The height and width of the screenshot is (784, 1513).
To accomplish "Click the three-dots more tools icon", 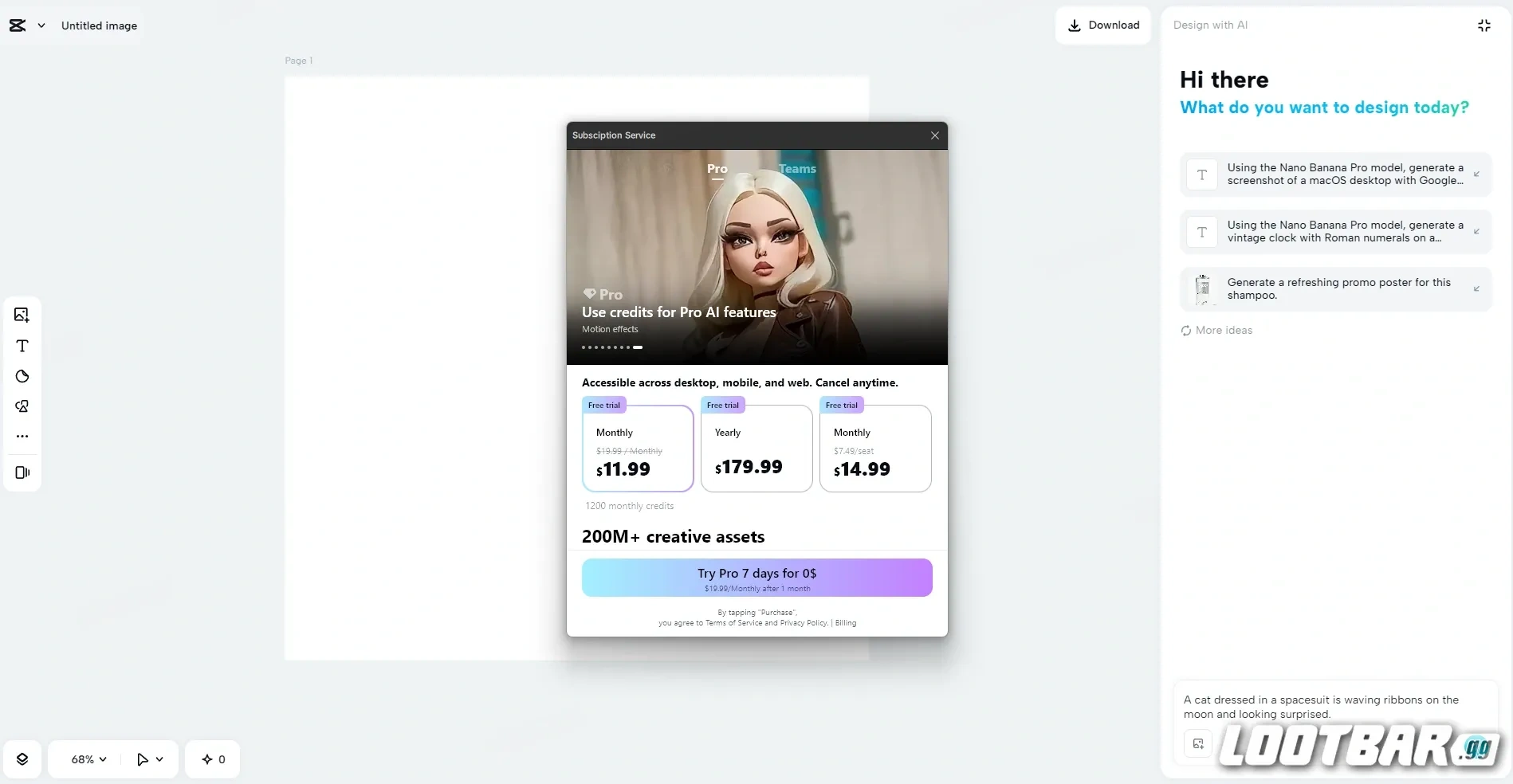I will click(22, 437).
